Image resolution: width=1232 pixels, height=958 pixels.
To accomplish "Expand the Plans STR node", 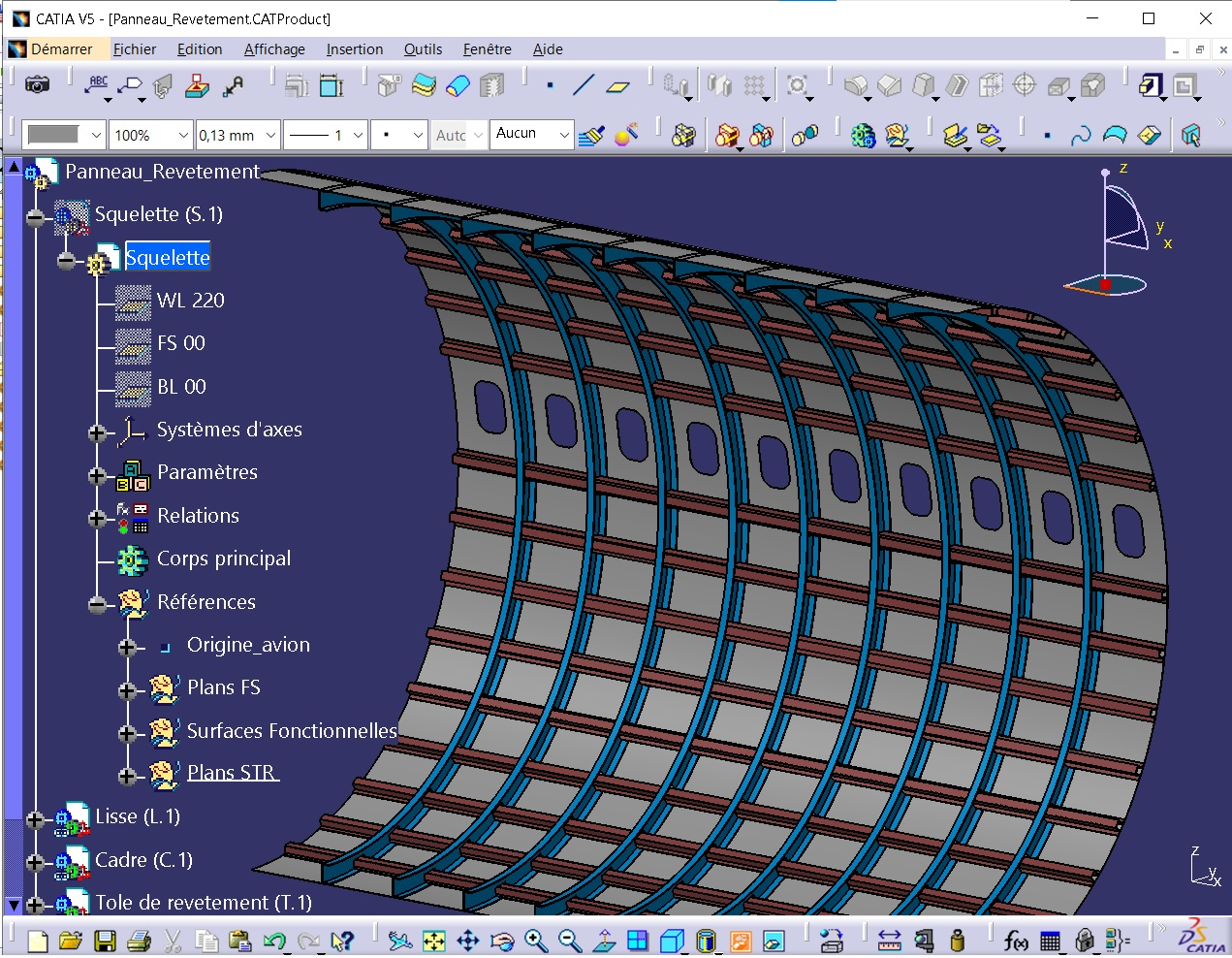I will pyautogui.click(x=127, y=776).
